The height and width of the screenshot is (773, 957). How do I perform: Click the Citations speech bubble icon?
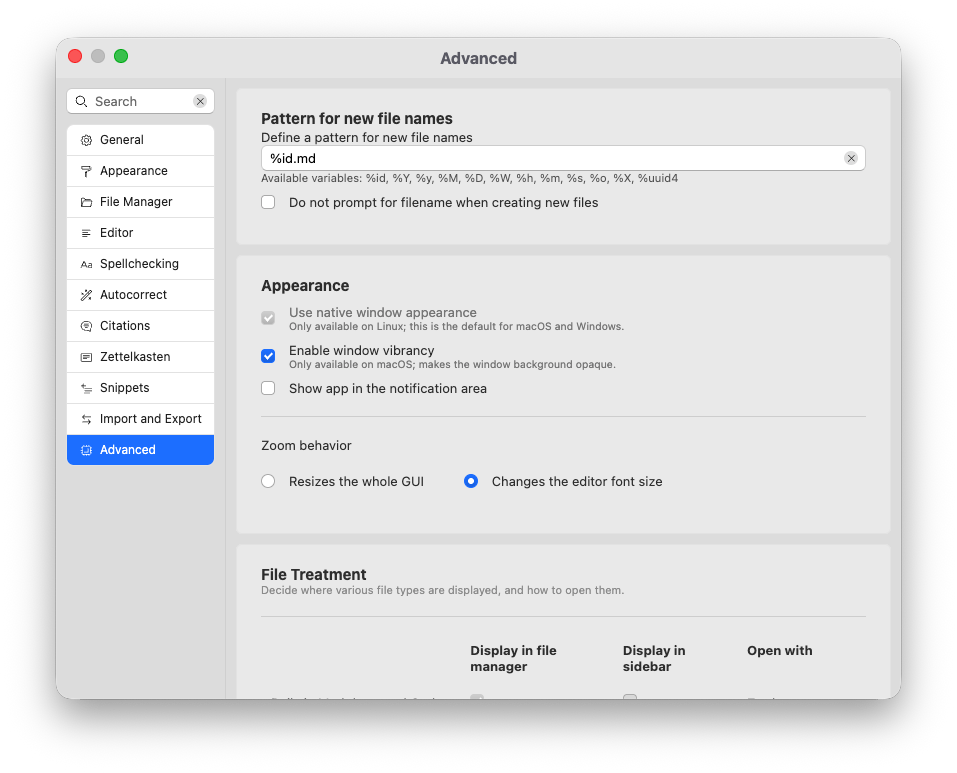86,326
